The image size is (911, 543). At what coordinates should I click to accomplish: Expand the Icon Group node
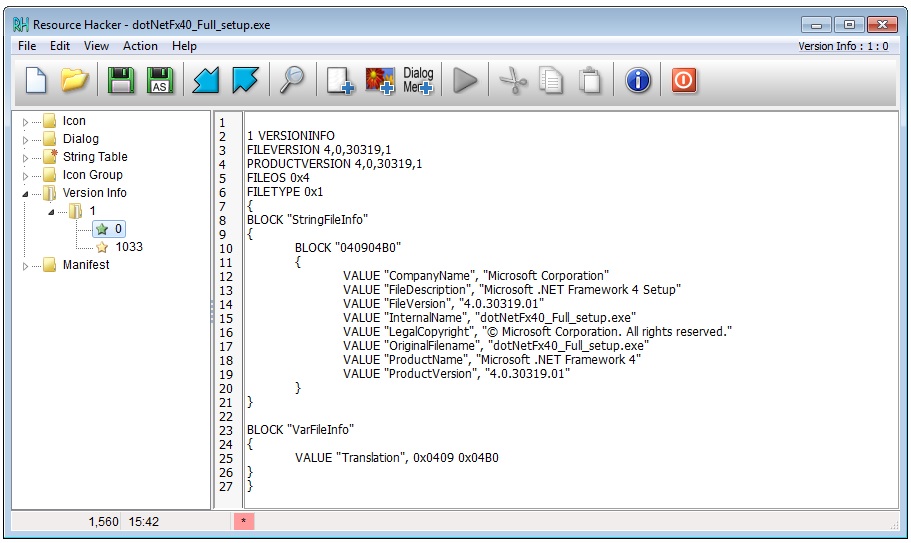[25, 176]
